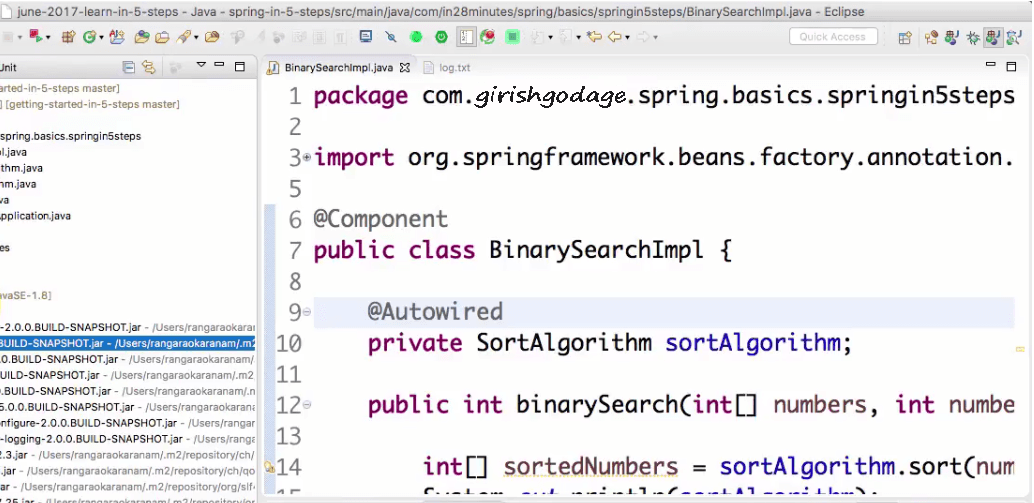The image size is (1034, 503).
Task: Toggle the Skip All Breakpoints icon
Action: pos(390,37)
